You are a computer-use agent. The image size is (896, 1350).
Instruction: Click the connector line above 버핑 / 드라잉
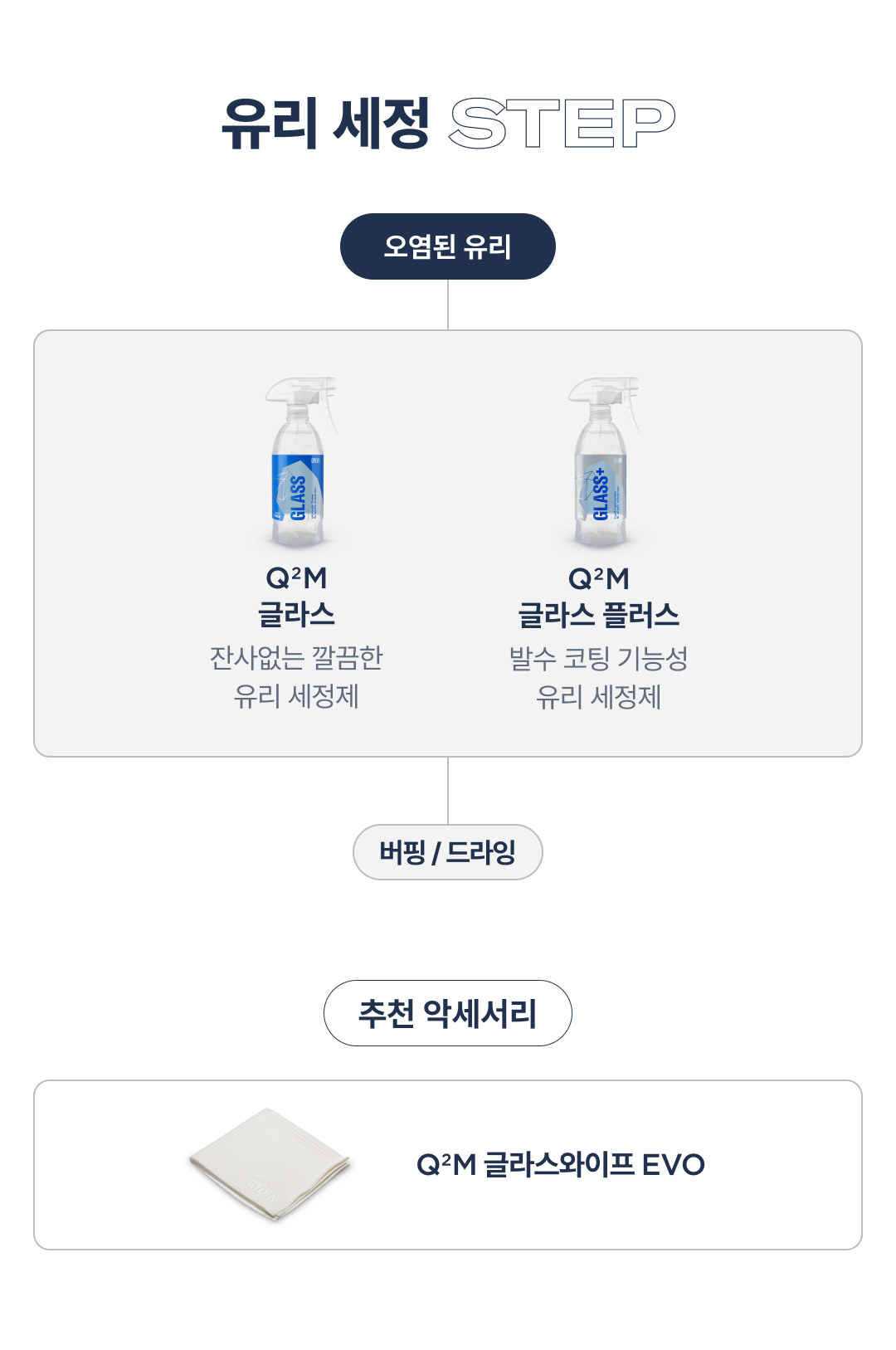(x=448, y=790)
